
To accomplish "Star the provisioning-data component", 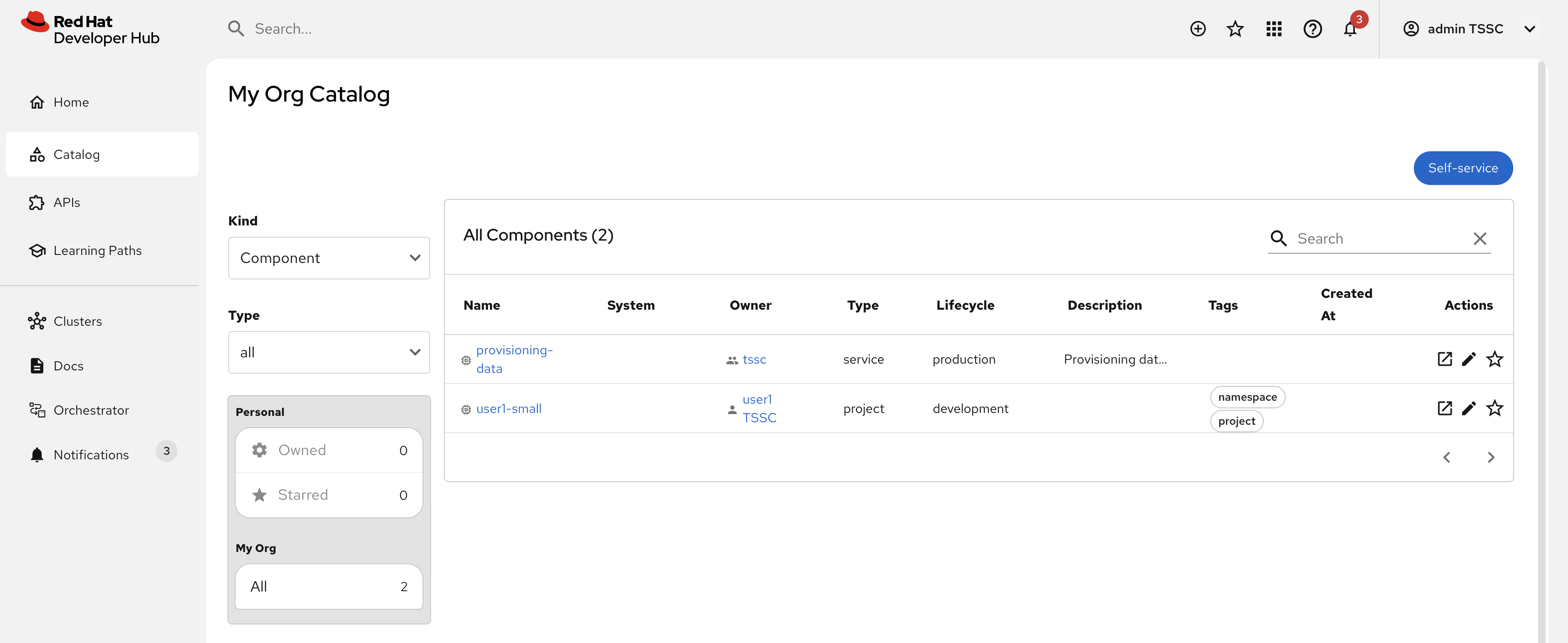I will coord(1496,359).
